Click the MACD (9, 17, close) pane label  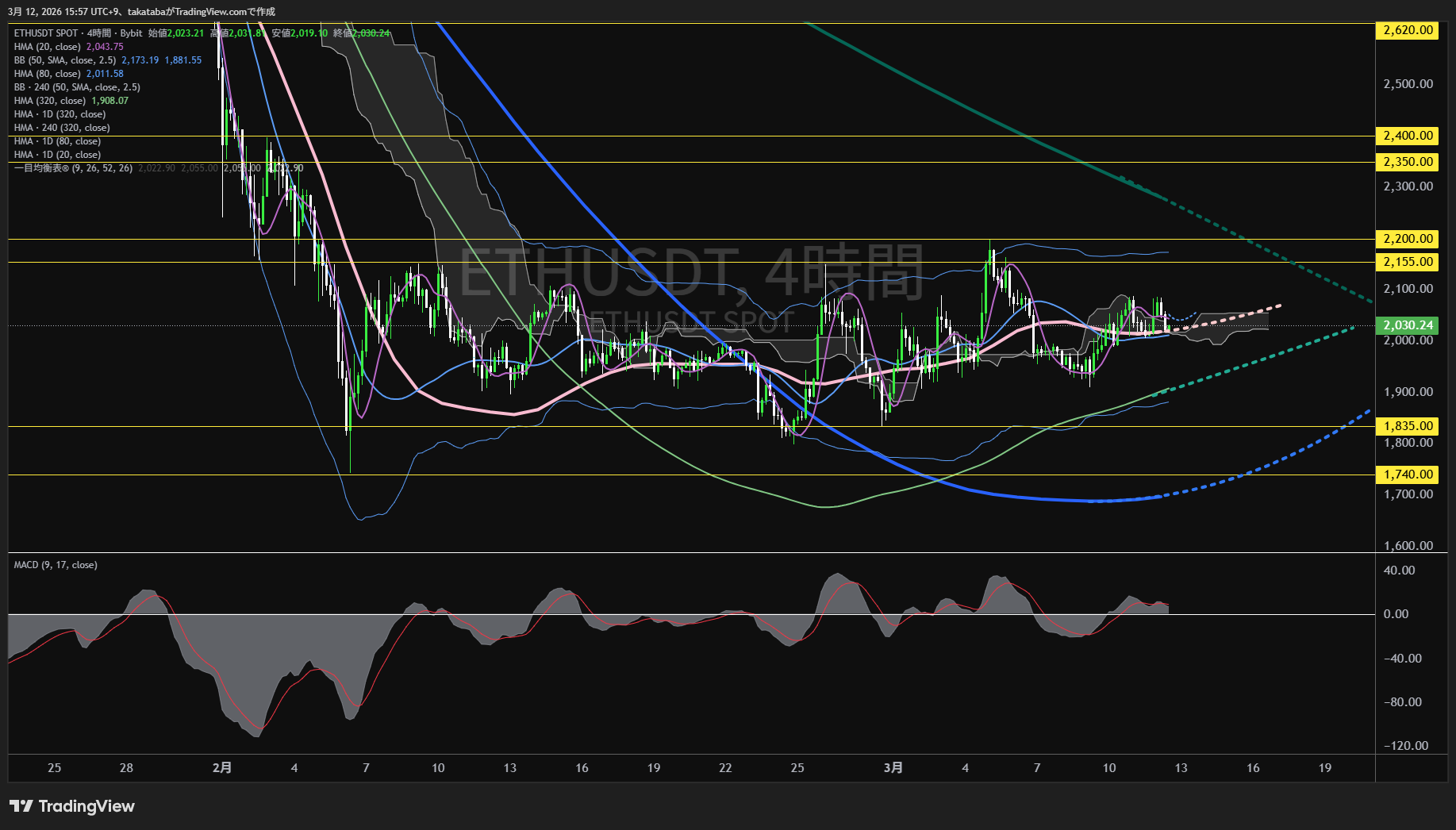(x=56, y=565)
